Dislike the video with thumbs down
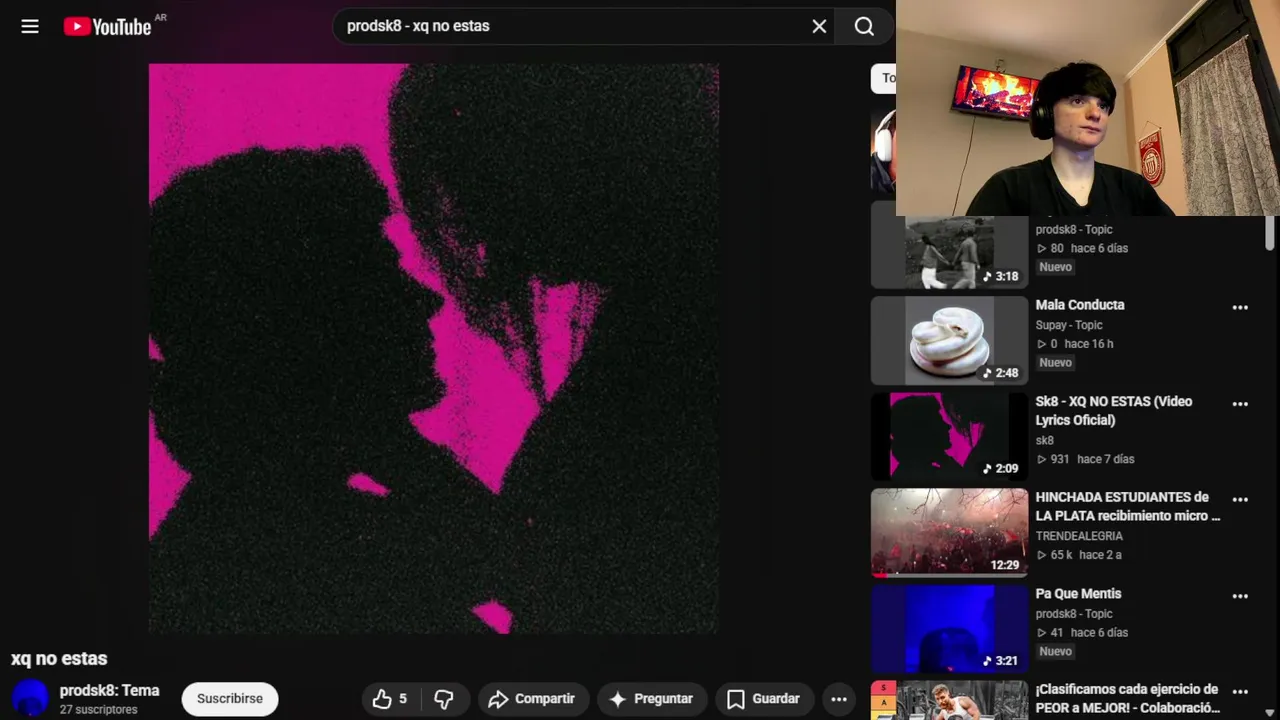The height and width of the screenshot is (720, 1280). tap(444, 699)
